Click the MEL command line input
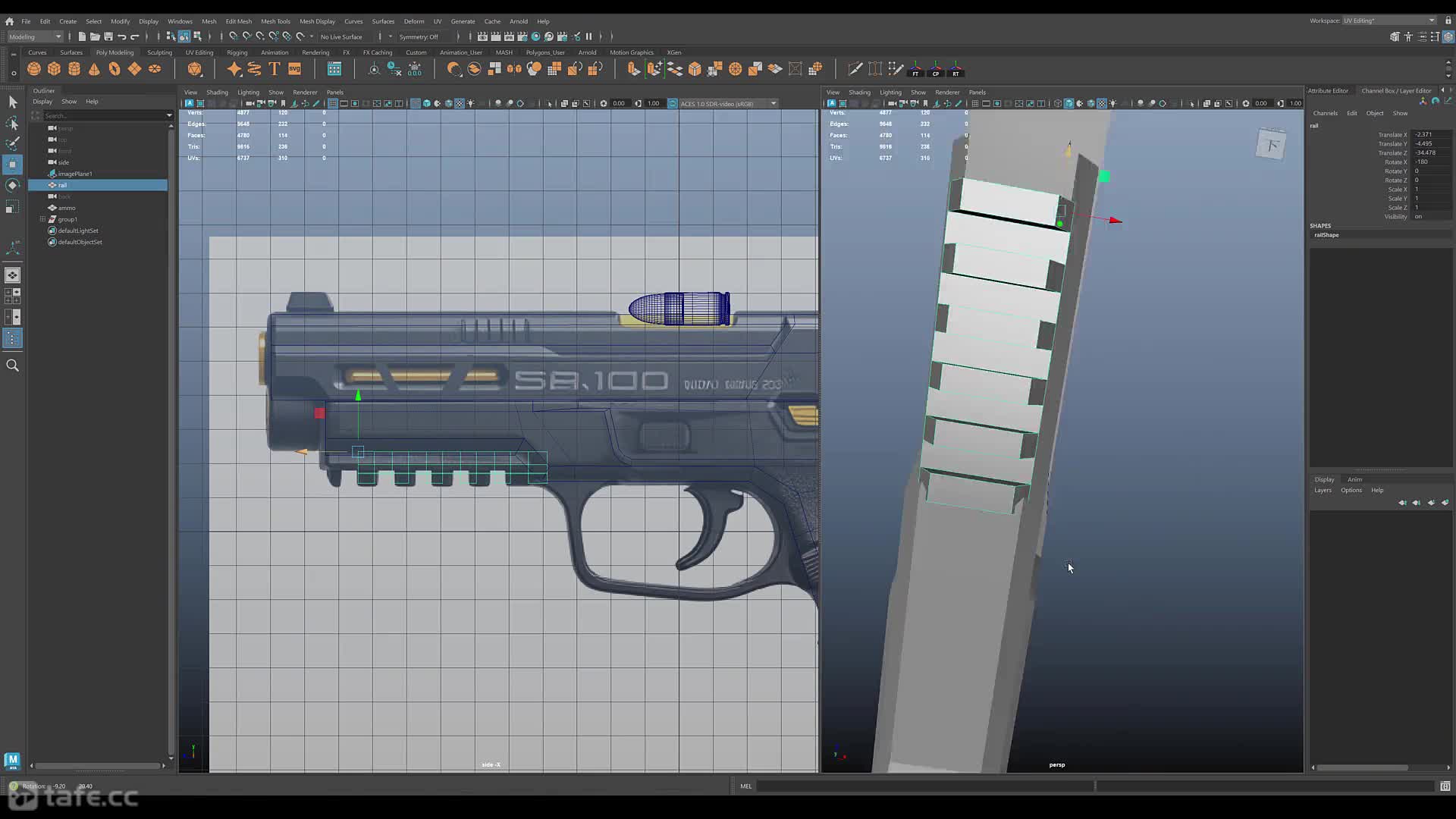Screen dimensions: 1456x819 coord(924,786)
